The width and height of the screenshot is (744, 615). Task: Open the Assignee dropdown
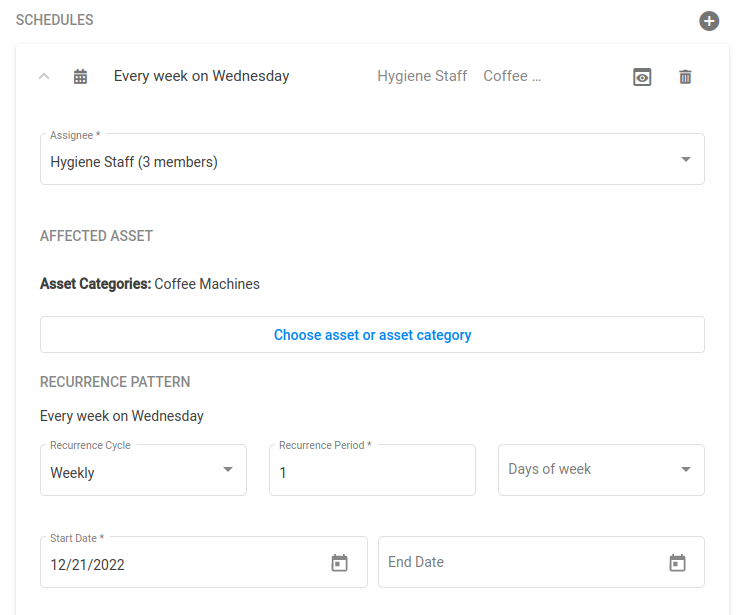tap(372, 159)
